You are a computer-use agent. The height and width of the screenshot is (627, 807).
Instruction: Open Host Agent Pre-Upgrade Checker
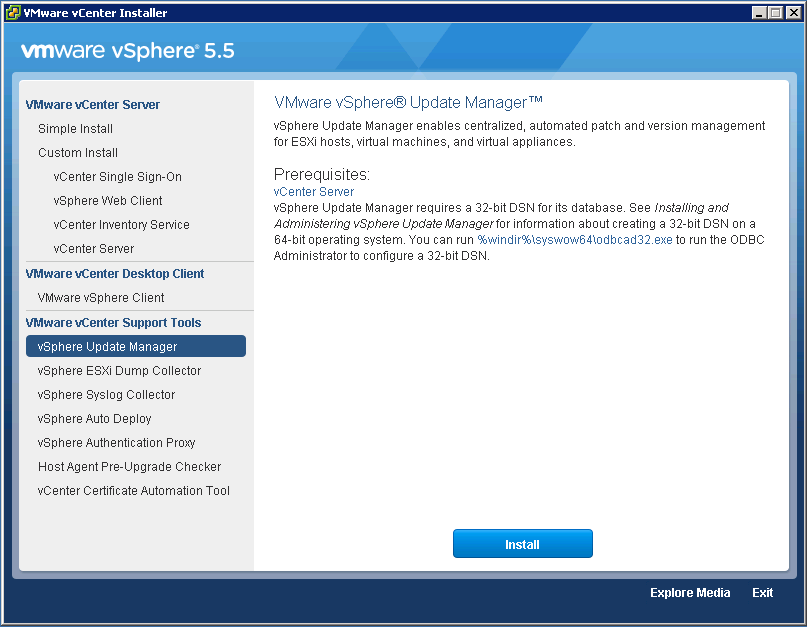[x=129, y=467]
